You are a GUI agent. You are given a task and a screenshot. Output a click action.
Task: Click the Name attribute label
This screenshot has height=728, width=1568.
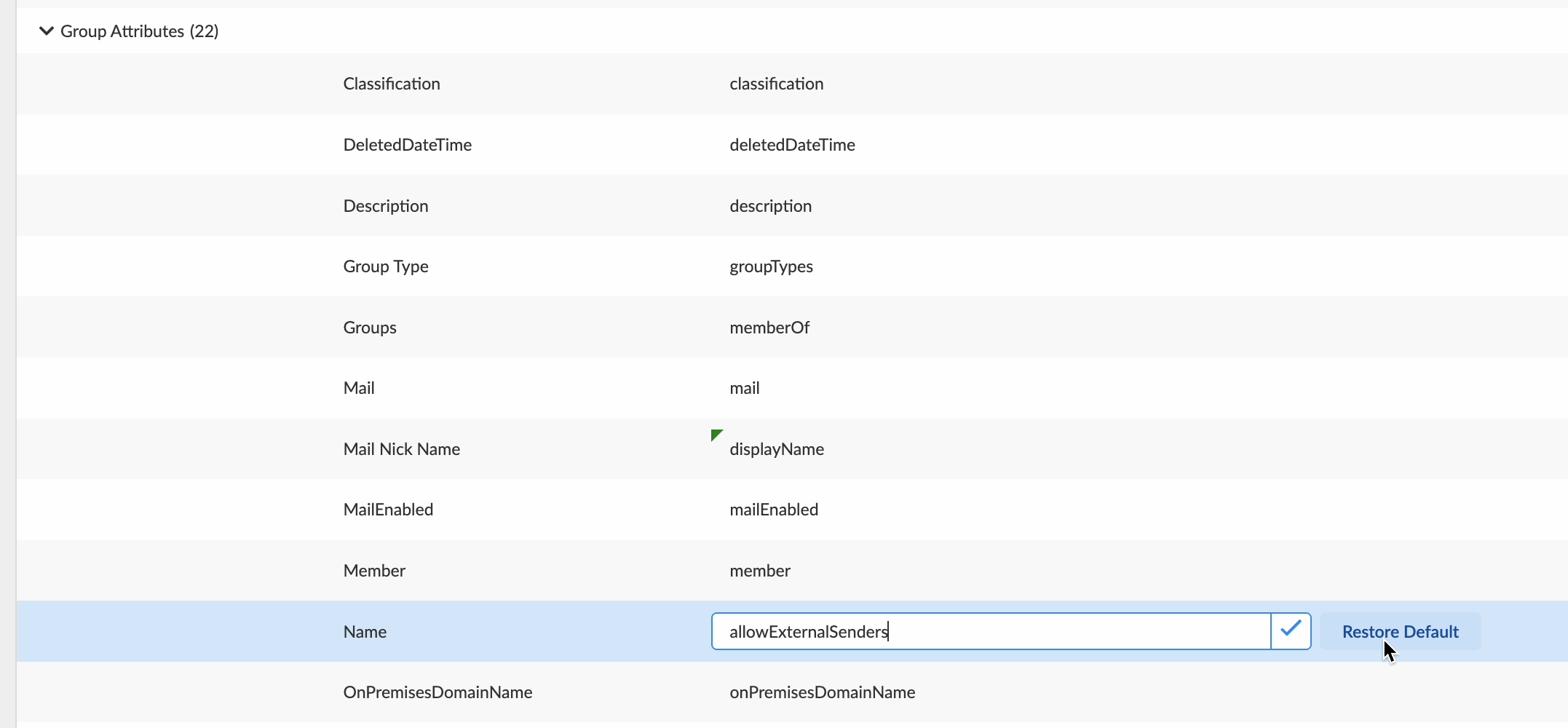[365, 632]
